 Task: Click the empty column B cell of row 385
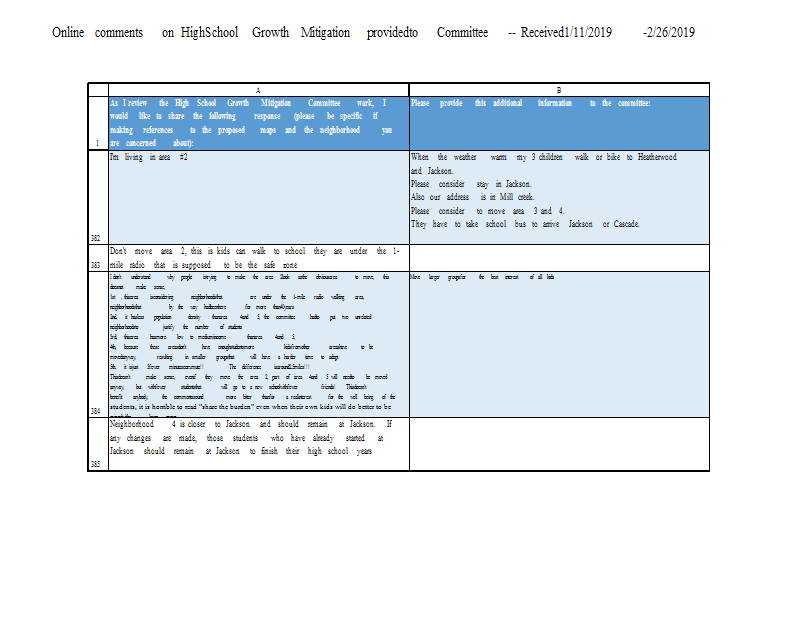[559, 444]
